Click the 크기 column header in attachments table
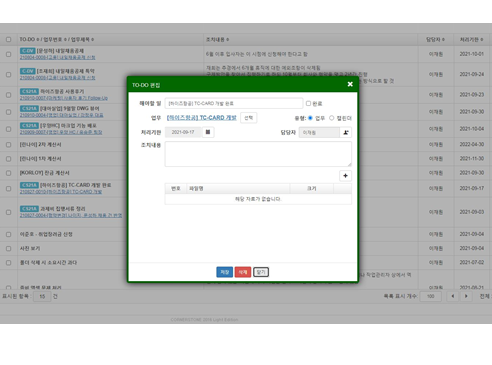The height and width of the screenshot is (365, 492). point(312,189)
